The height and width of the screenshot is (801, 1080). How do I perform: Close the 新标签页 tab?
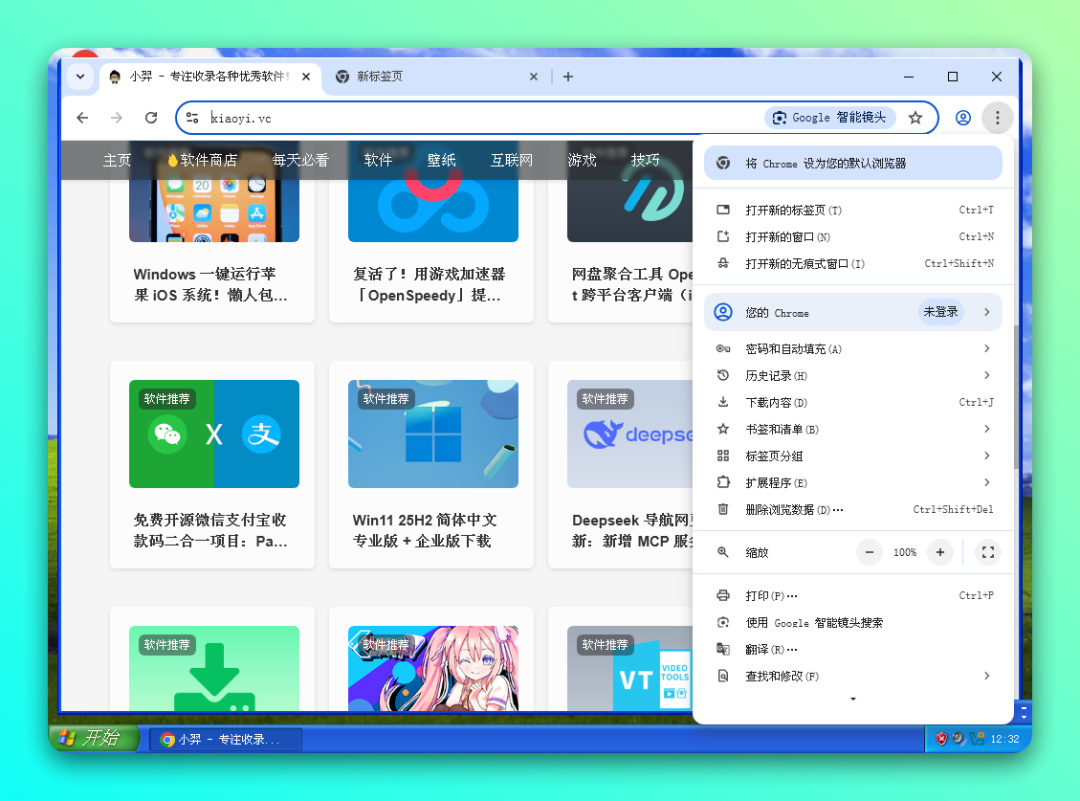(533, 76)
